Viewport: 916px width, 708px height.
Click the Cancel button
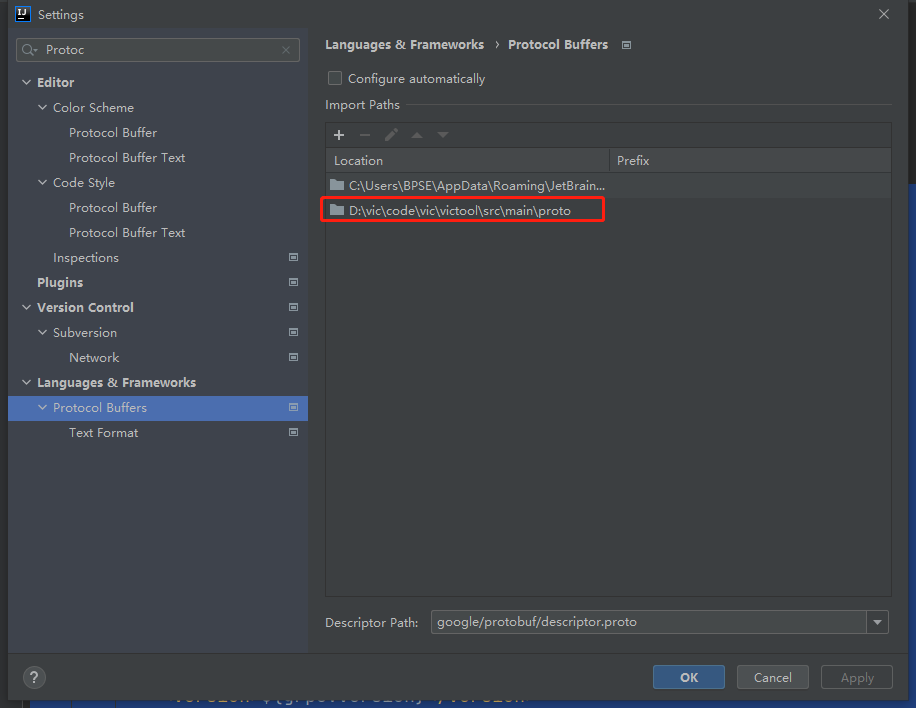773,678
